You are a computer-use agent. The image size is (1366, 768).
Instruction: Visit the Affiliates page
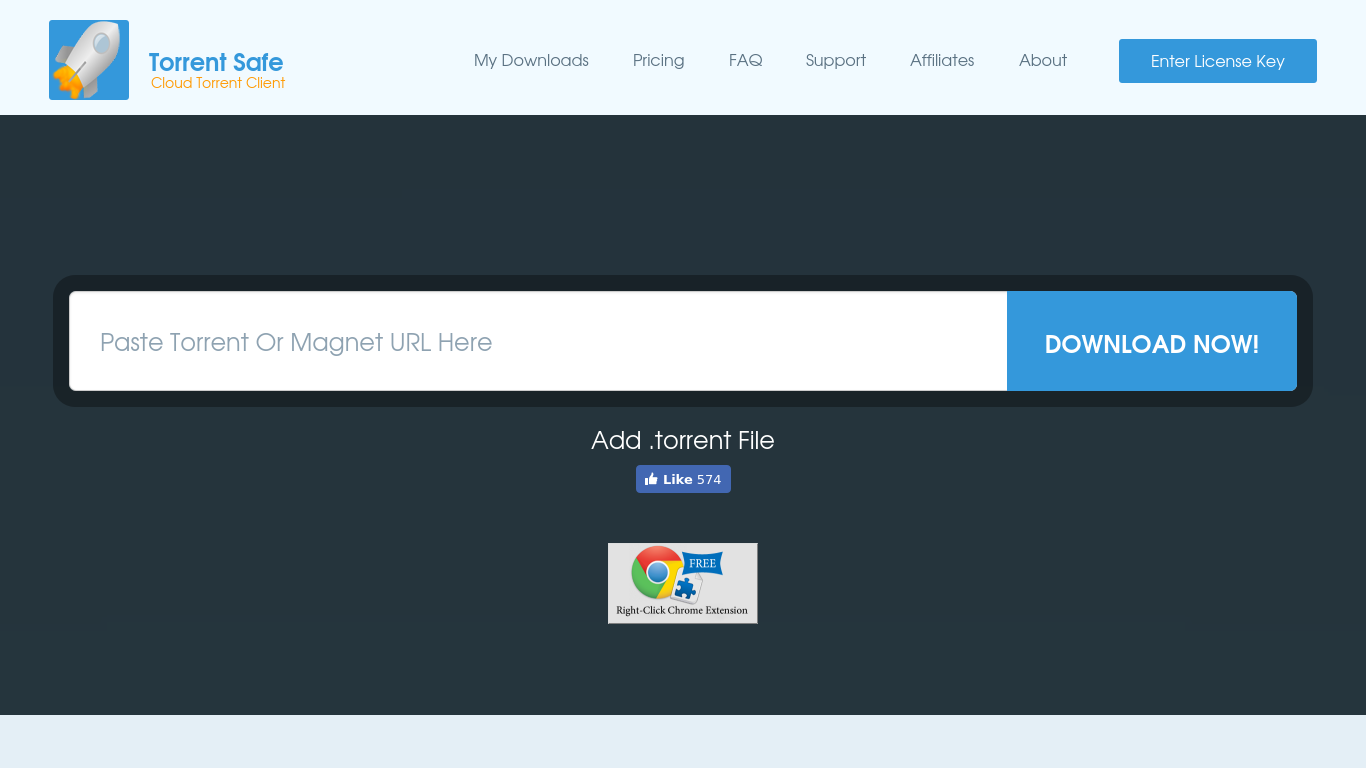coord(942,60)
